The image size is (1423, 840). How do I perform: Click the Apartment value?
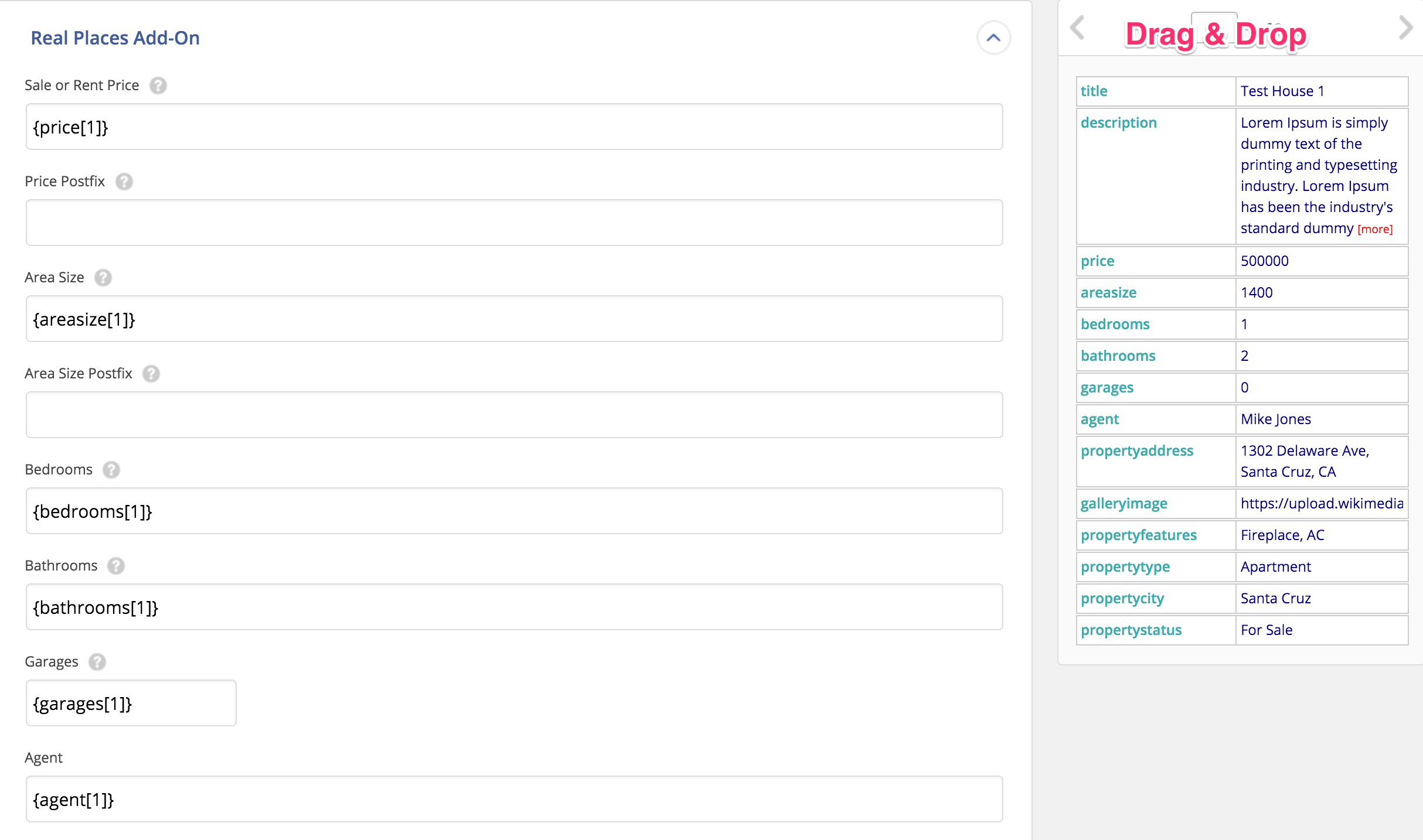point(1275,567)
